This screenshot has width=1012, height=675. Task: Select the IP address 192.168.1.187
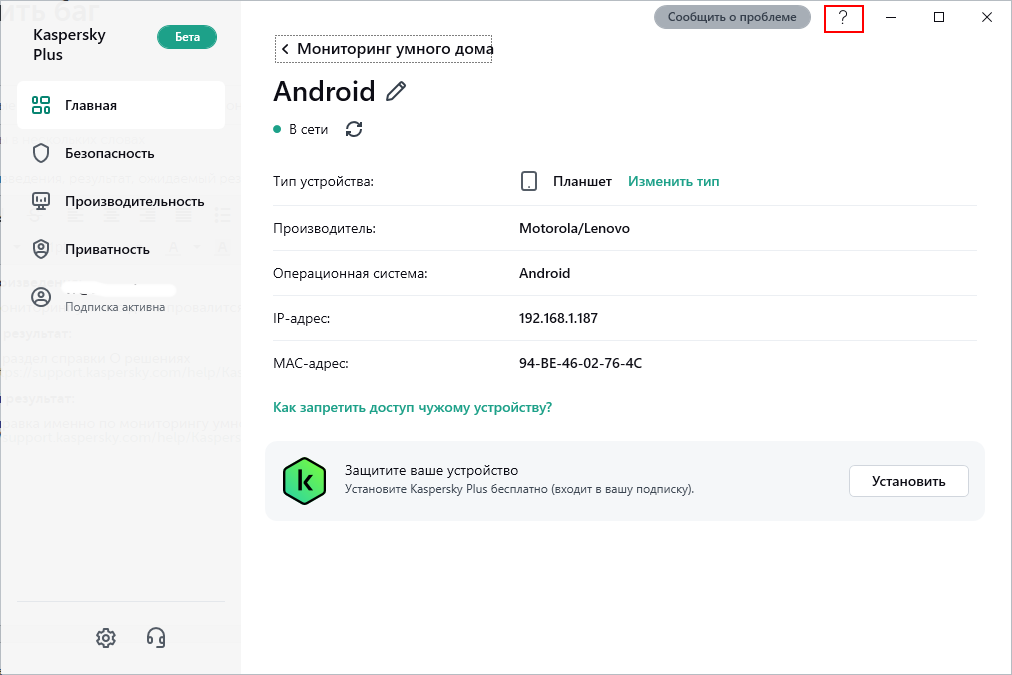(x=558, y=318)
